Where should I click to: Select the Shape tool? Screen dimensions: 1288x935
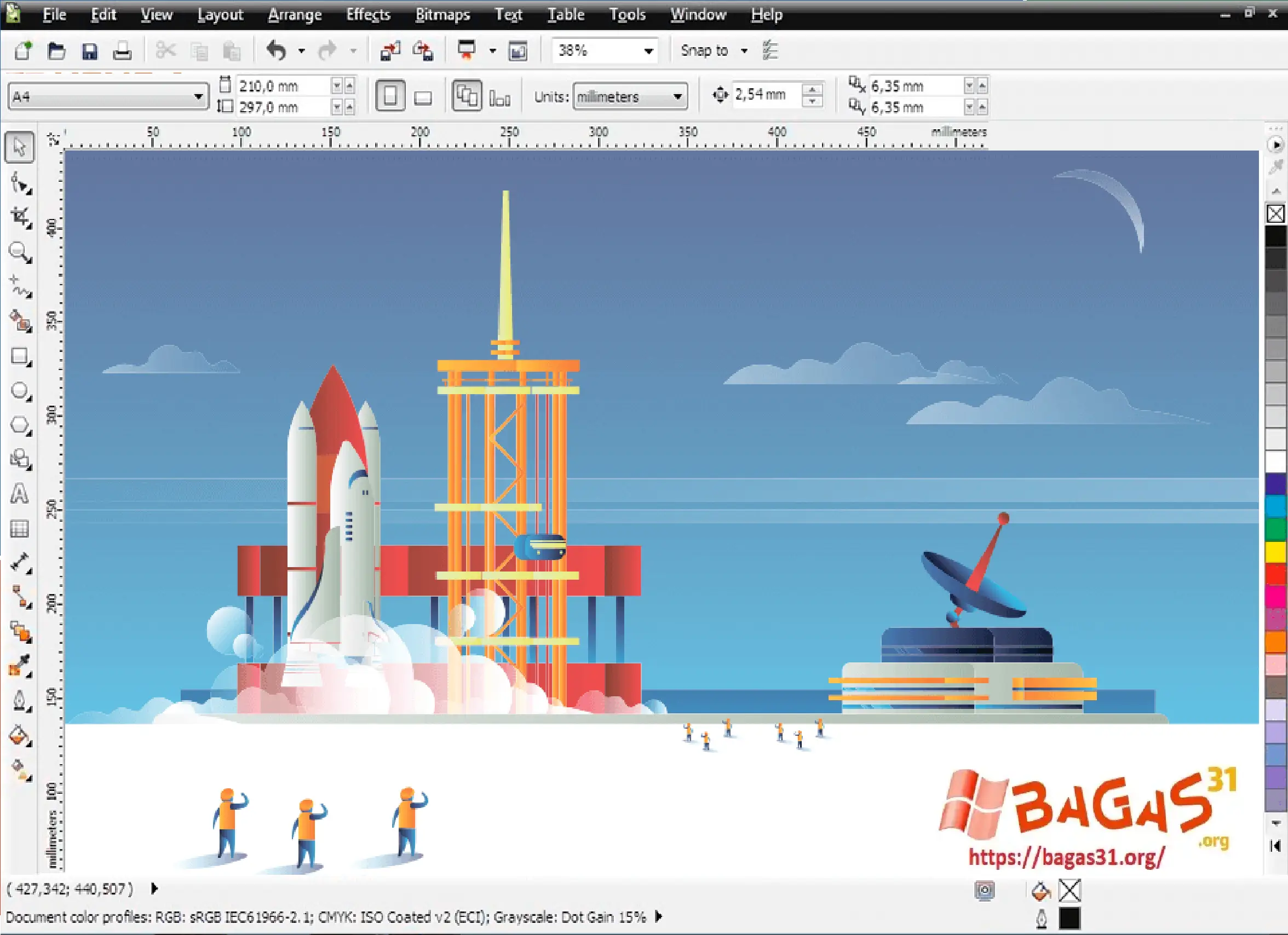[x=19, y=183]
